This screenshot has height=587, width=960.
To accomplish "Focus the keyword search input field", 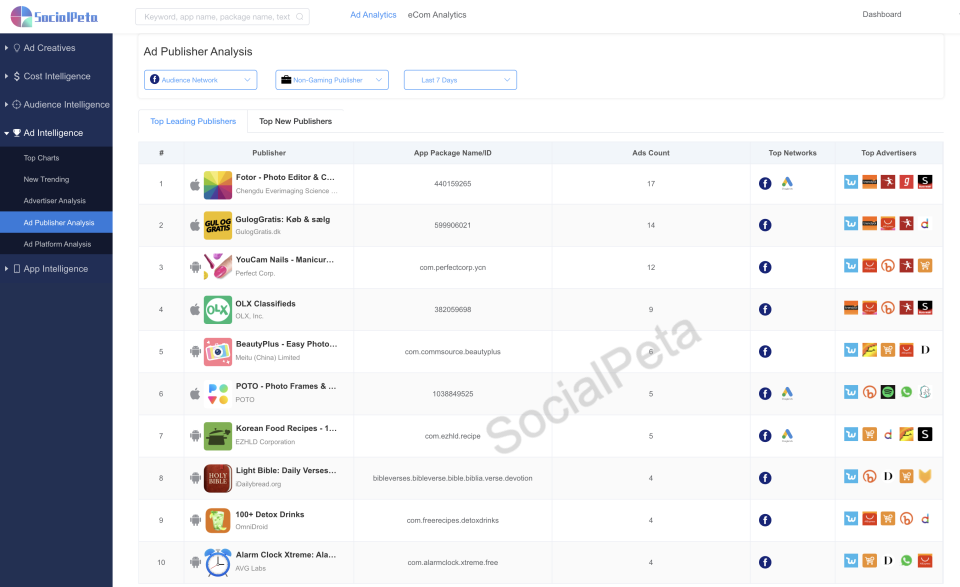I will coord(222,17).
